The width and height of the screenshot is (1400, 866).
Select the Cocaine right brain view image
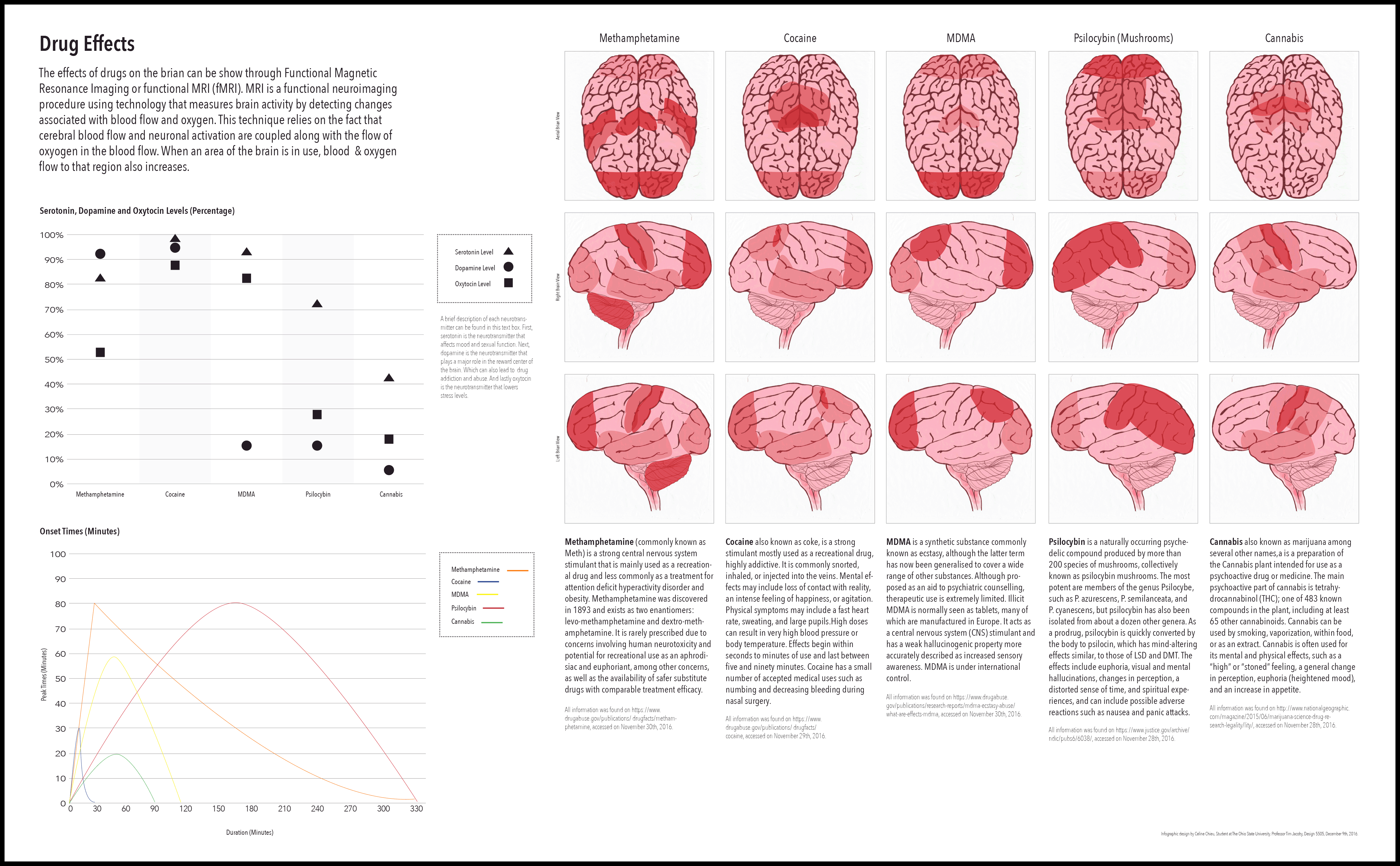(x=800, y=287)
